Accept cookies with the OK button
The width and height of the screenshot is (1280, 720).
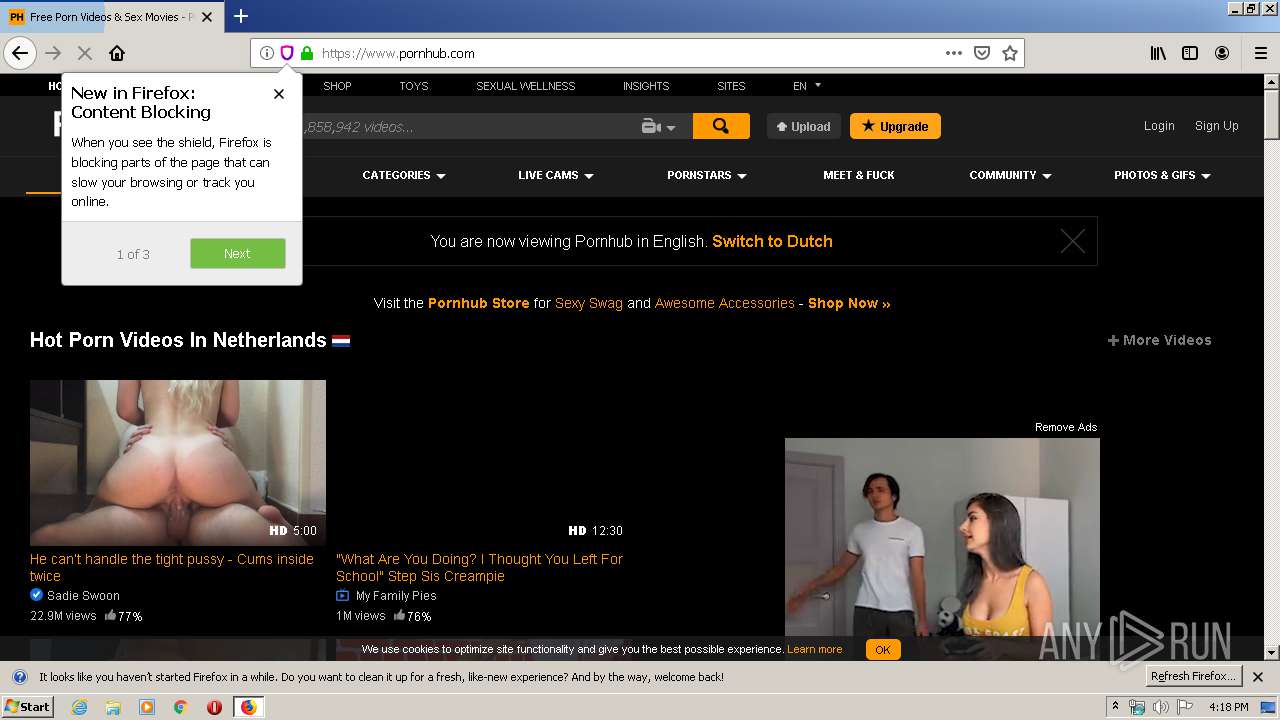pos(883,650)
